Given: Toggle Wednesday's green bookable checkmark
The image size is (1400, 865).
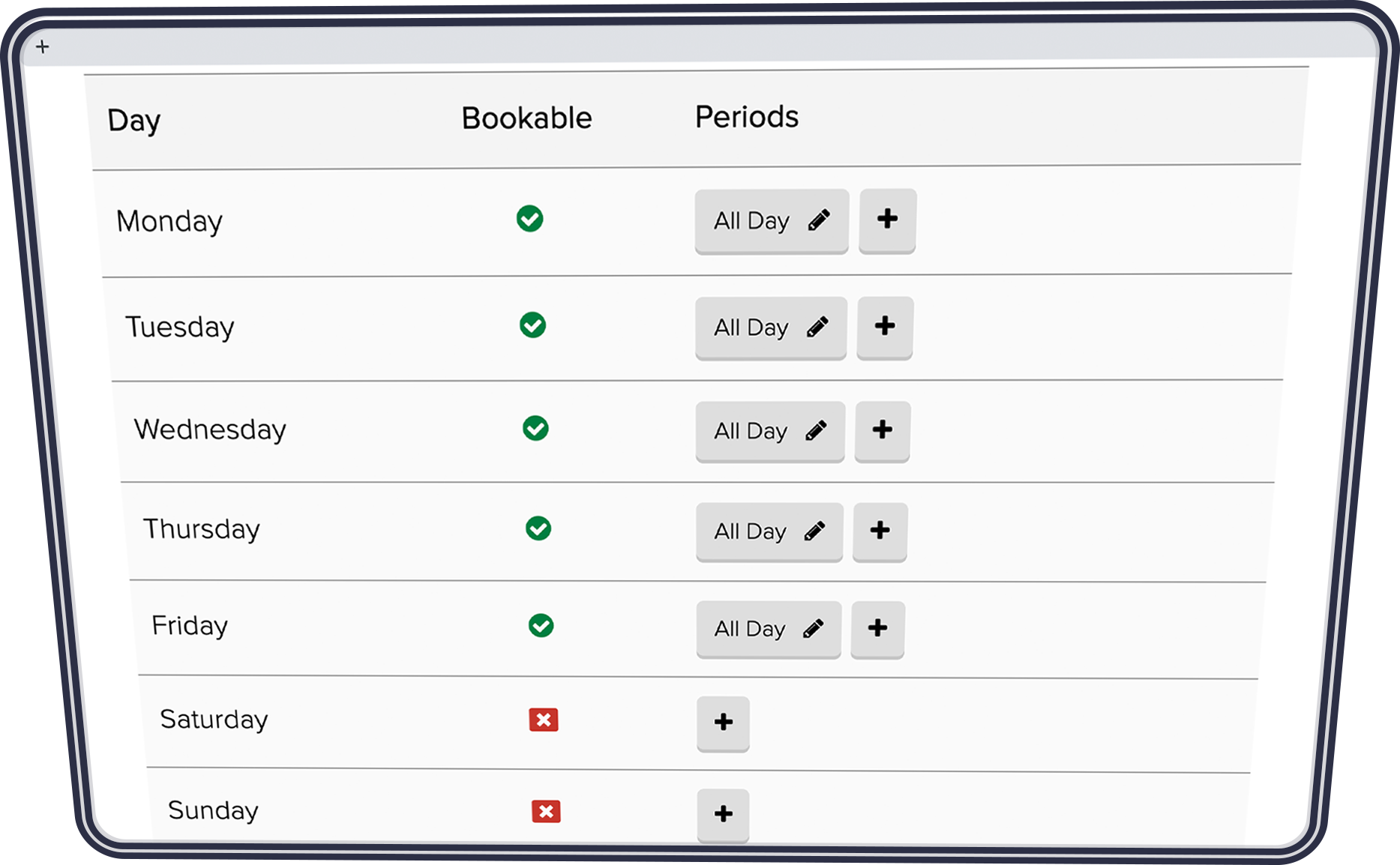Looking at the screenshot, I should pyautogui.click(x=535, y=429).
